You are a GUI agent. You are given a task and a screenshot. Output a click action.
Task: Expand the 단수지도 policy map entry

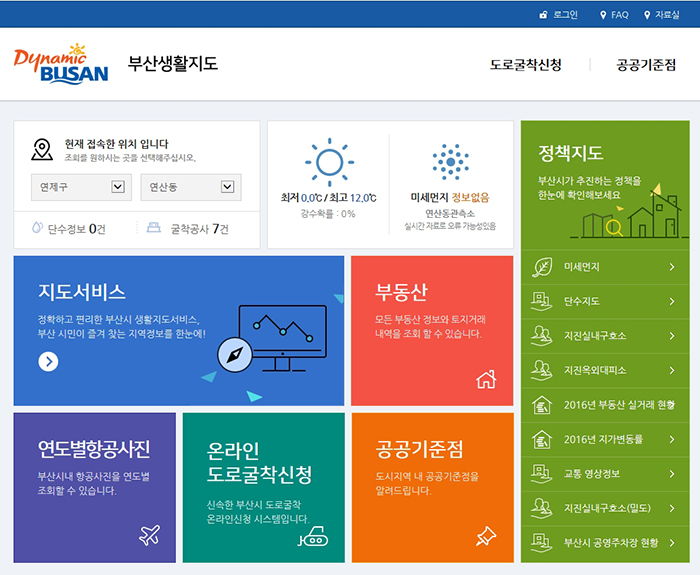pos(604,301)
